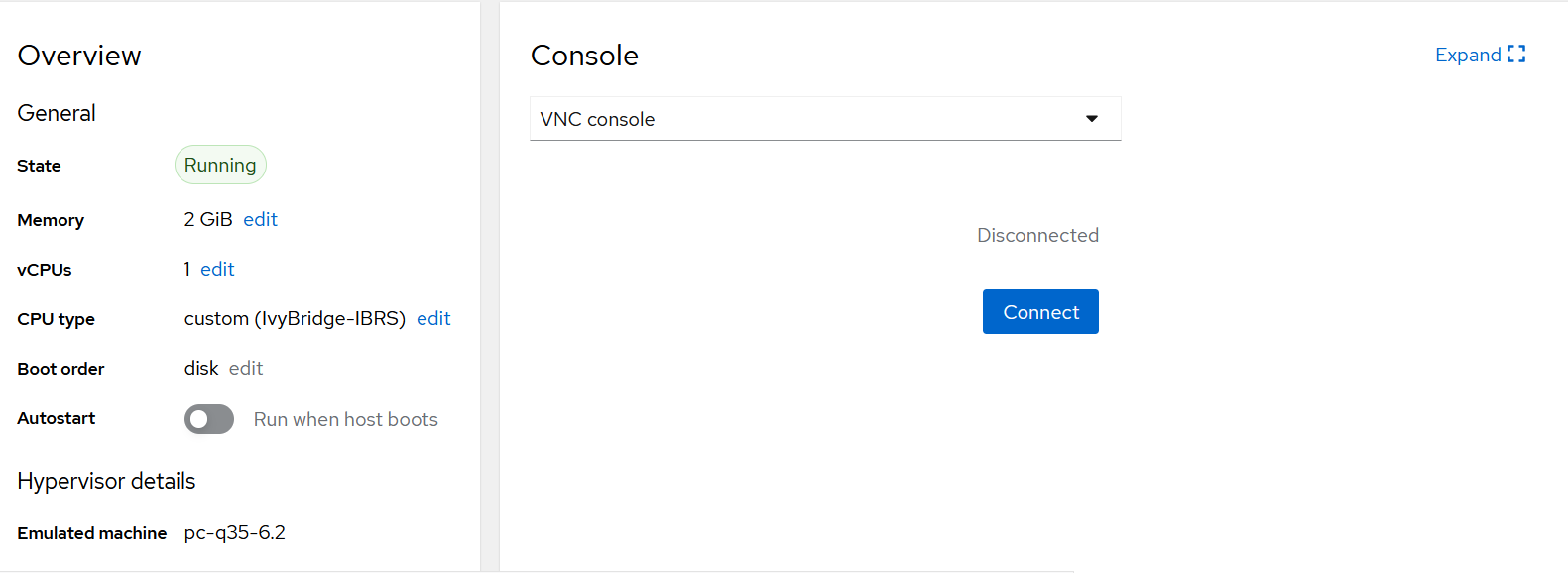Edit the Memory setting

260,219
